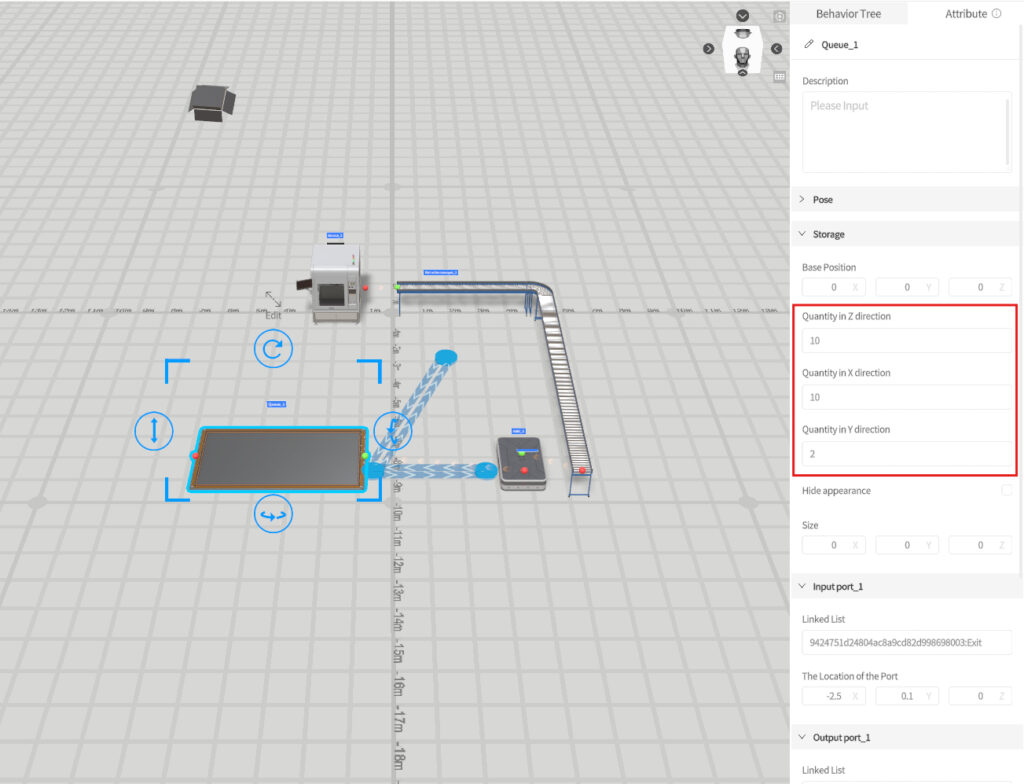Click the rotate gizmo above the queue

[273, 348]
